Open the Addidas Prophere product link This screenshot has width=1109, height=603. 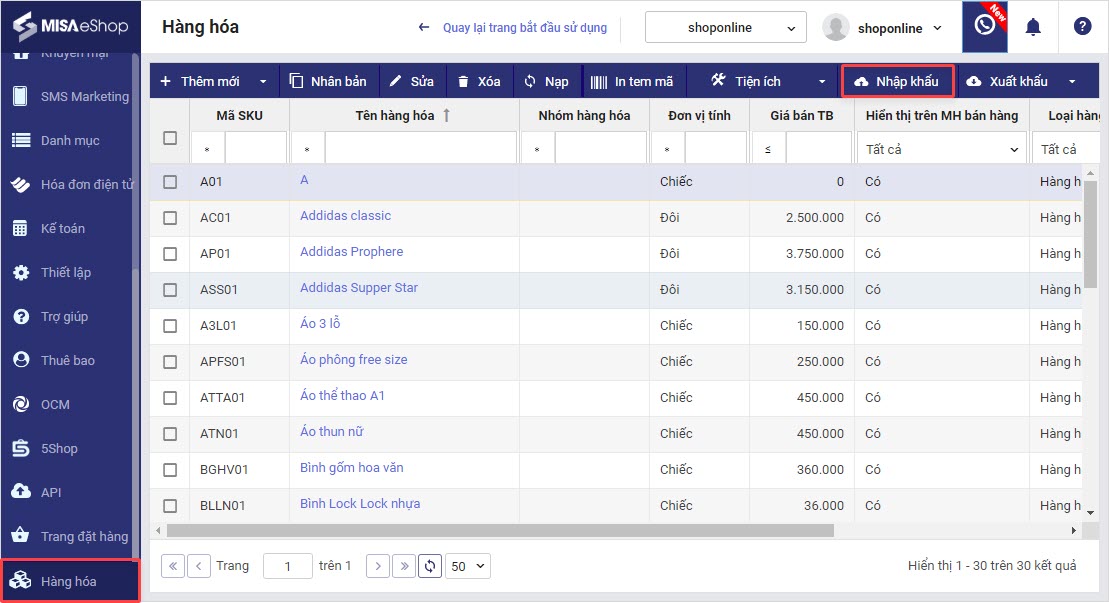coord(351,252)
